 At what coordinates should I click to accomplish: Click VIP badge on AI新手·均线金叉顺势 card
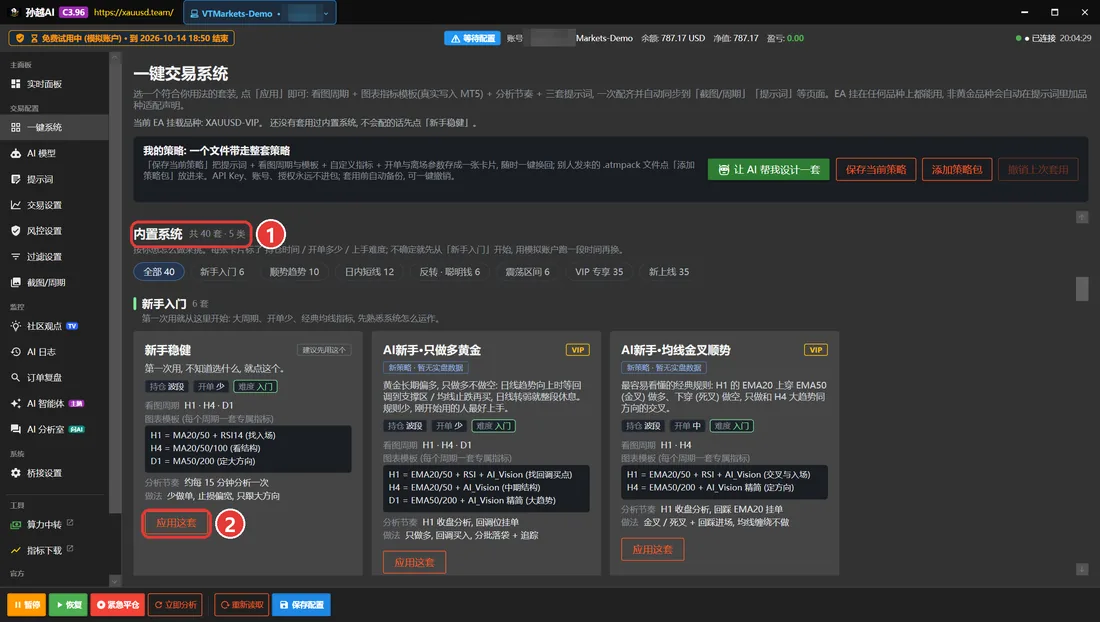(816, 350)
